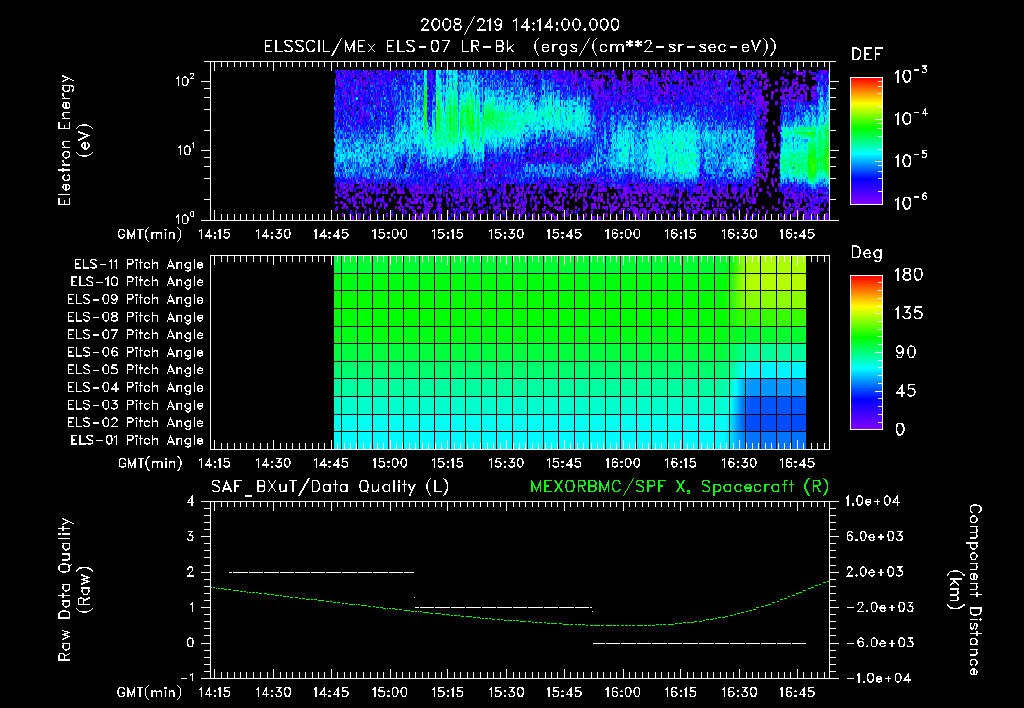Click the Deg pitch angle color bar
Image resolution: width=1024 pixels, height=708 pixels.
point(866,353)
